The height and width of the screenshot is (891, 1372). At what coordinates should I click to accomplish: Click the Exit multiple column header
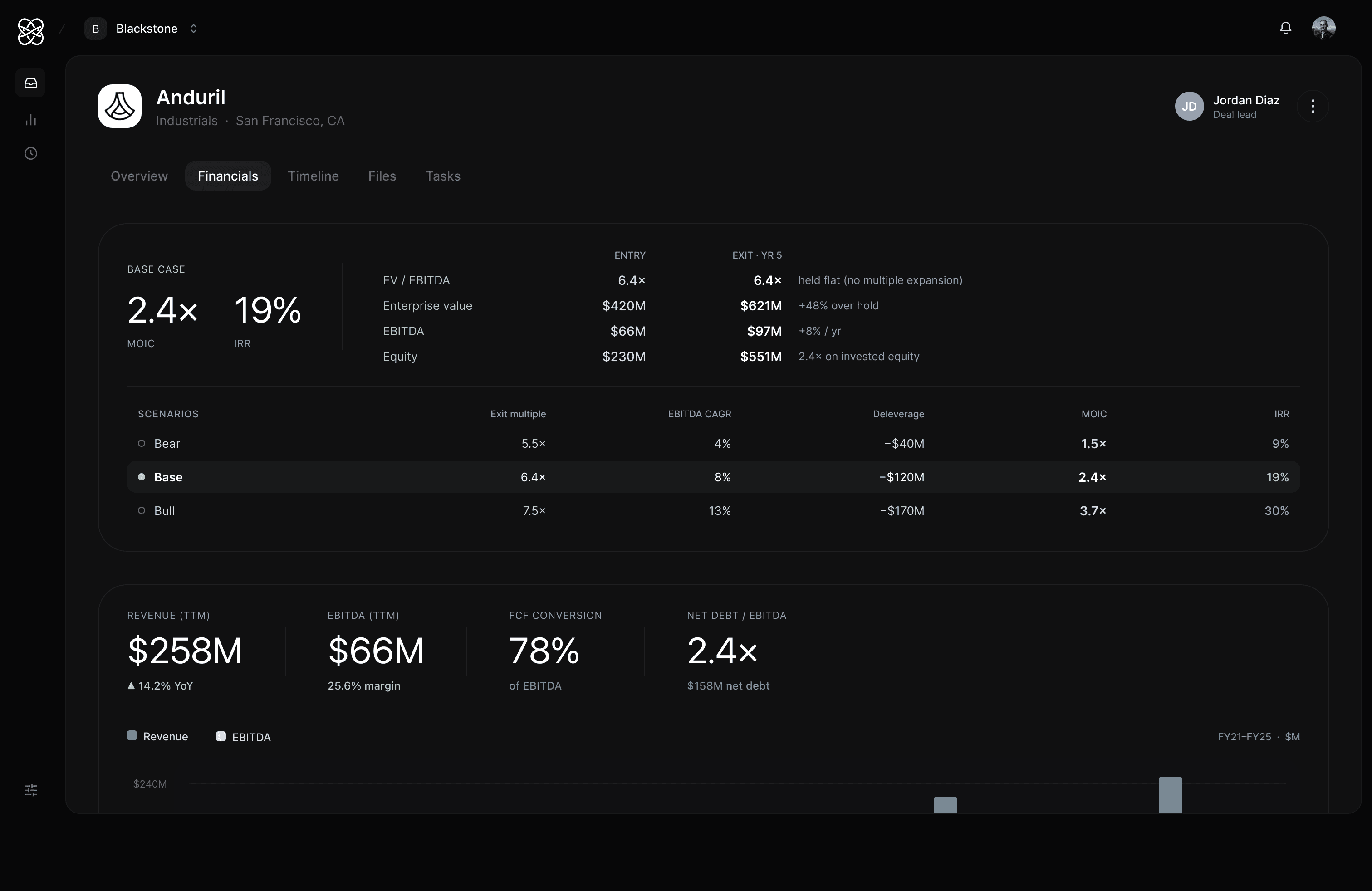[518, 414]
